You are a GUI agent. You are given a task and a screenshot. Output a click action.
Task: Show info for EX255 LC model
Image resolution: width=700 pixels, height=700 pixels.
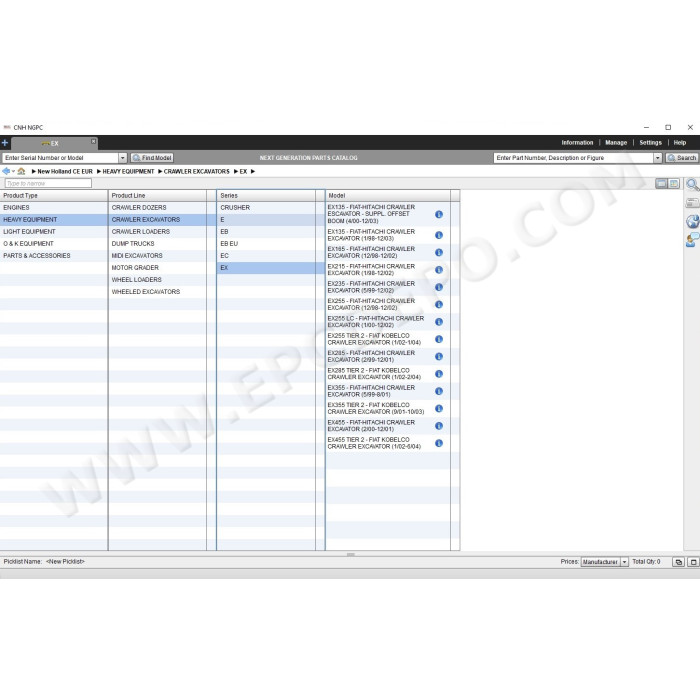pyautogui.click(x=439, y=322)
